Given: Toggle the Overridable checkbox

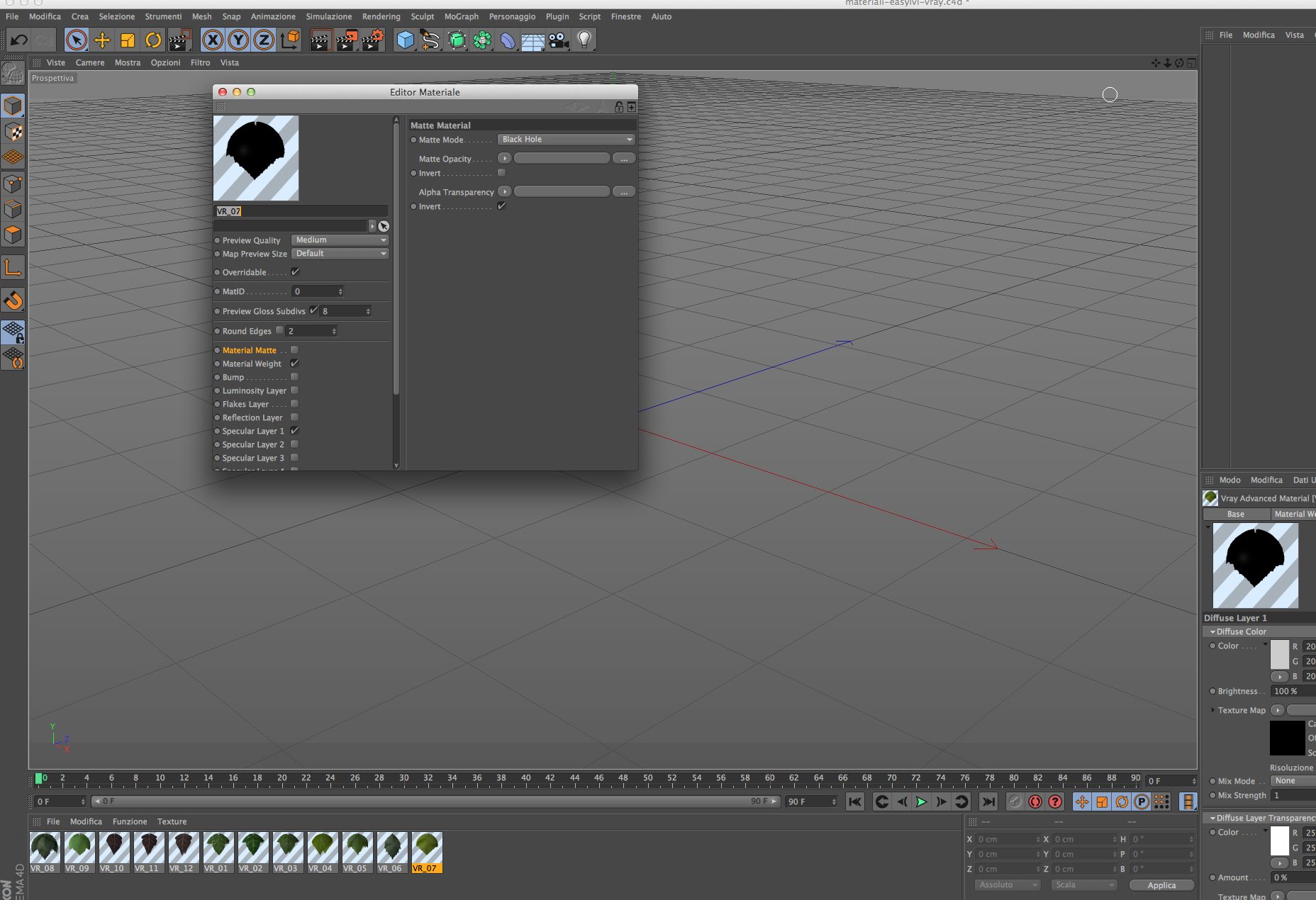Looking at the screenshot, I should [295, 272].
